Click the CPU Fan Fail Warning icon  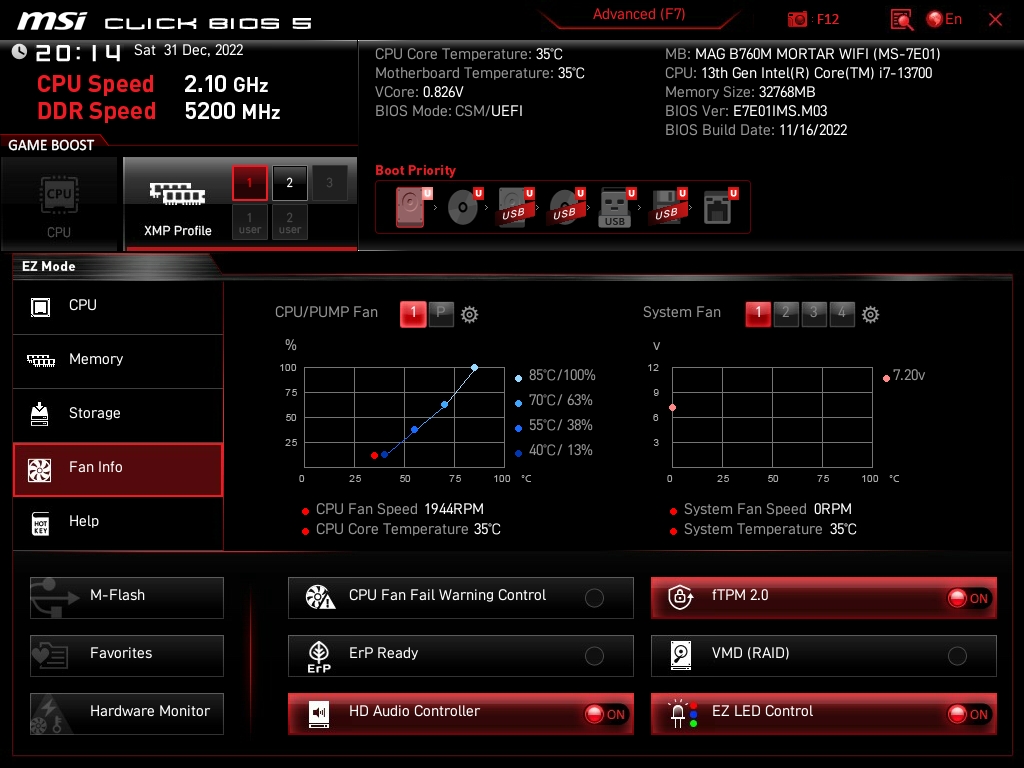(x=320, y=597)
